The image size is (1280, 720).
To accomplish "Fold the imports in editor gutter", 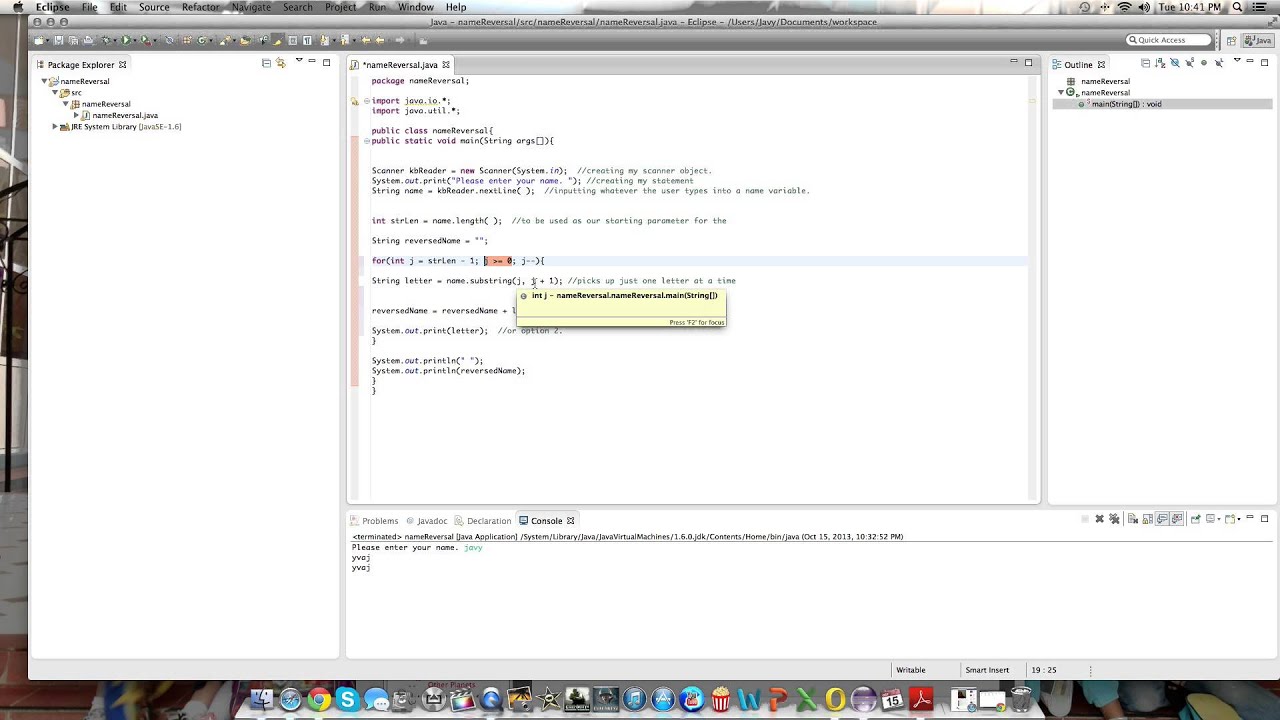I will (x=367, y=101).
